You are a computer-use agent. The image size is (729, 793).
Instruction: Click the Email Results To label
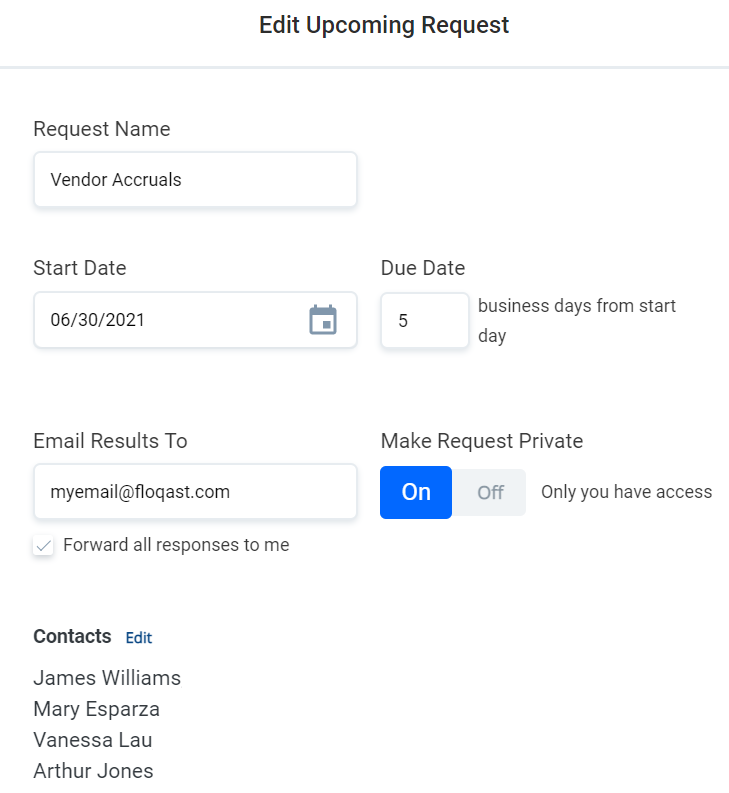(110, 441)
